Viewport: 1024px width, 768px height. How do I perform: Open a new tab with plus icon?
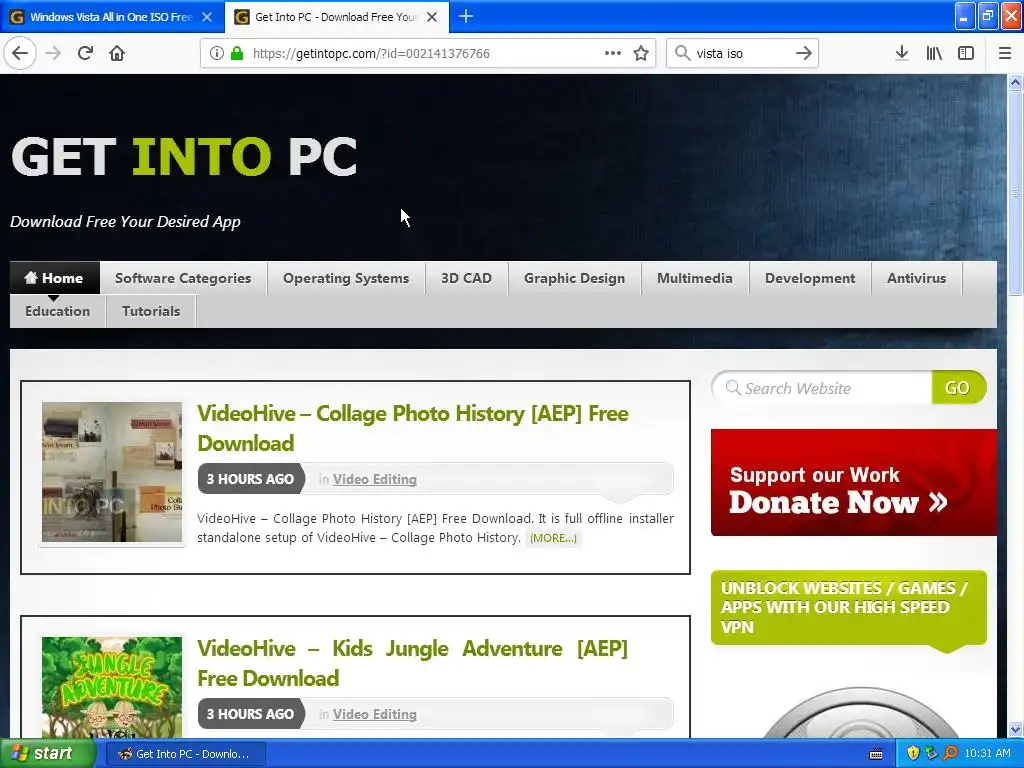click(466, 16)
